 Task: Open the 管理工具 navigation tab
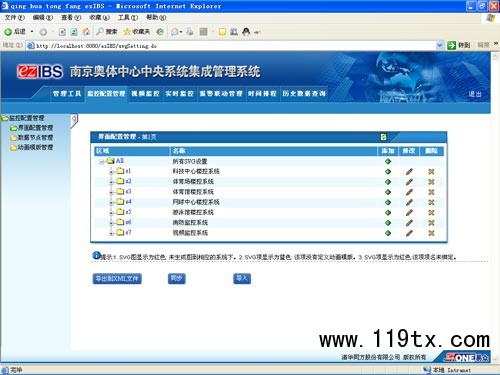(67, 94)
